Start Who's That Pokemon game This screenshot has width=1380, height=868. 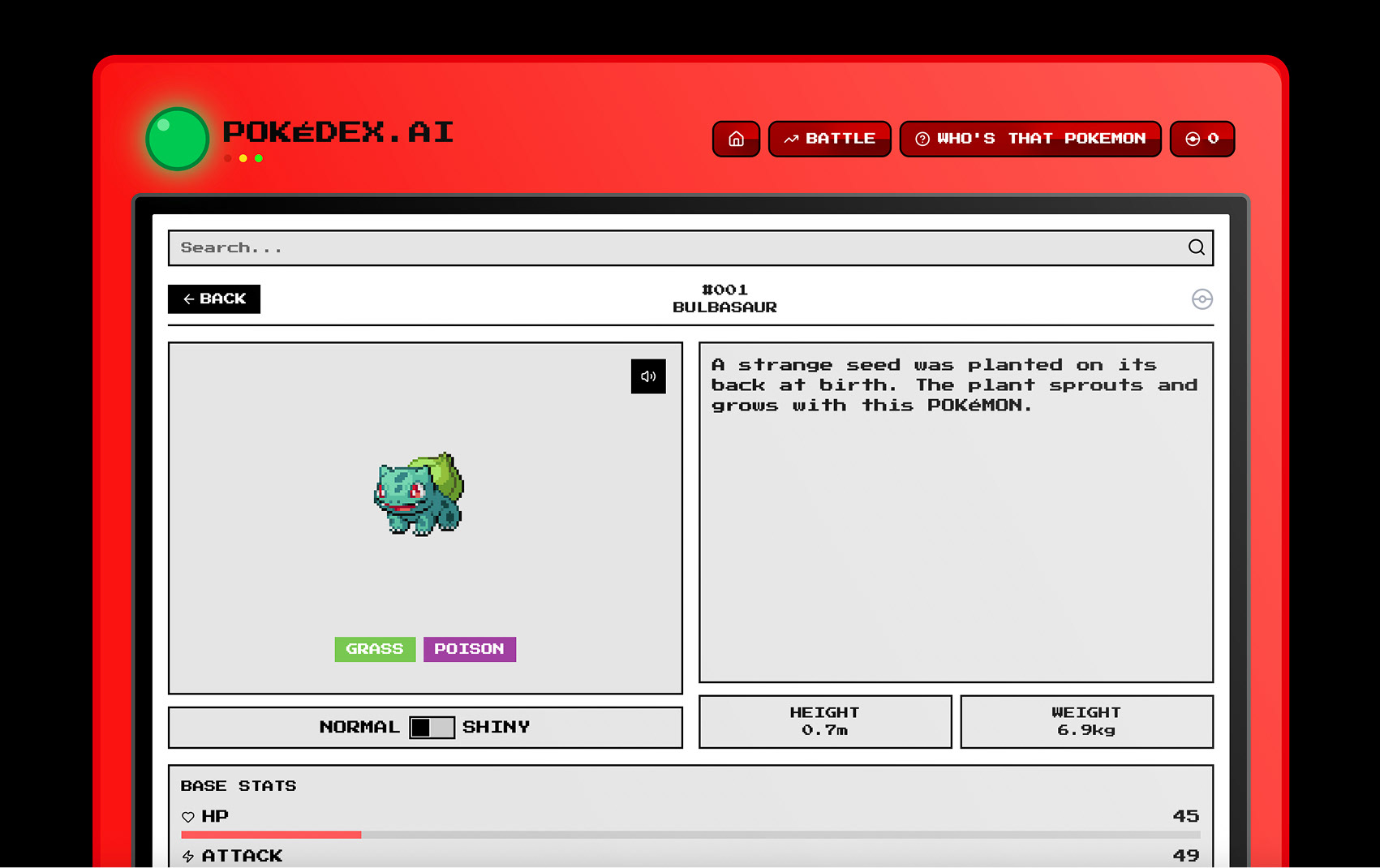coord(1030,139)
